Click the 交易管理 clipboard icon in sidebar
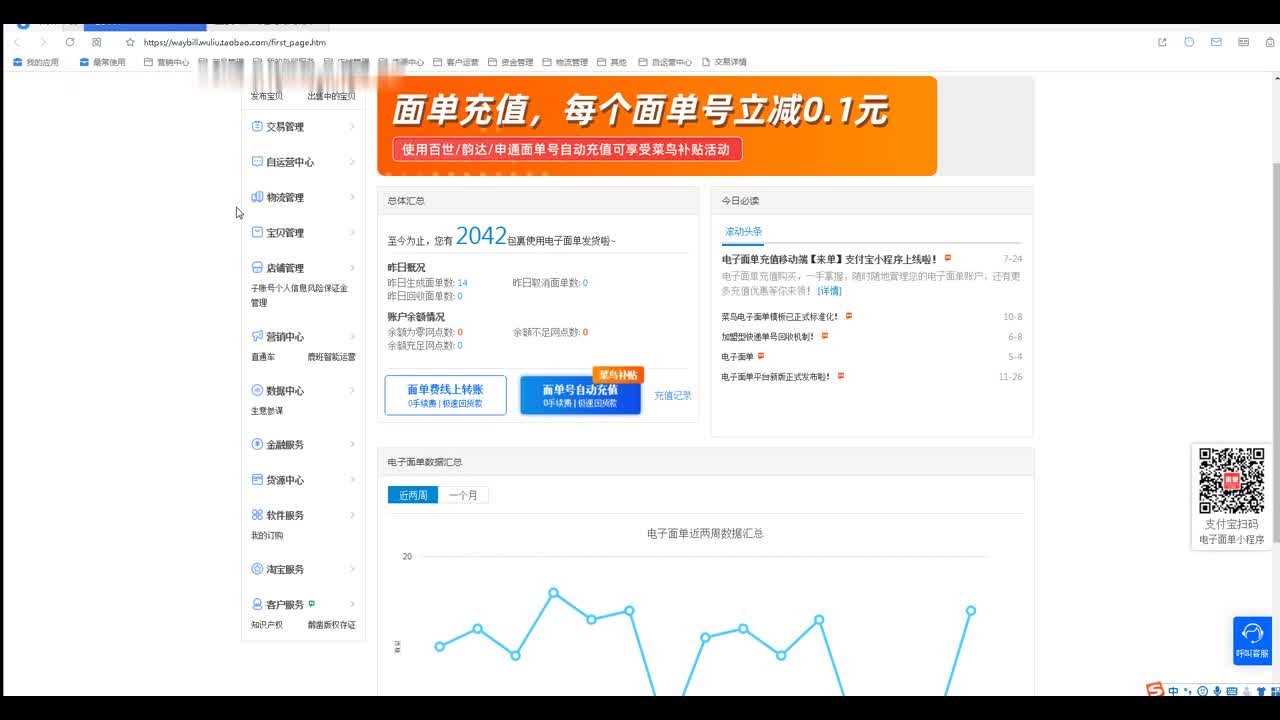The image size is (1280, 720). click(257, 127)
